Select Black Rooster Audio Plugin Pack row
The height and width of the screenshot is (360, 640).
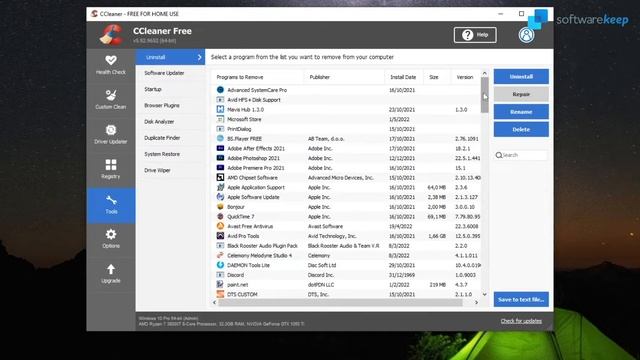click(346, 246)
